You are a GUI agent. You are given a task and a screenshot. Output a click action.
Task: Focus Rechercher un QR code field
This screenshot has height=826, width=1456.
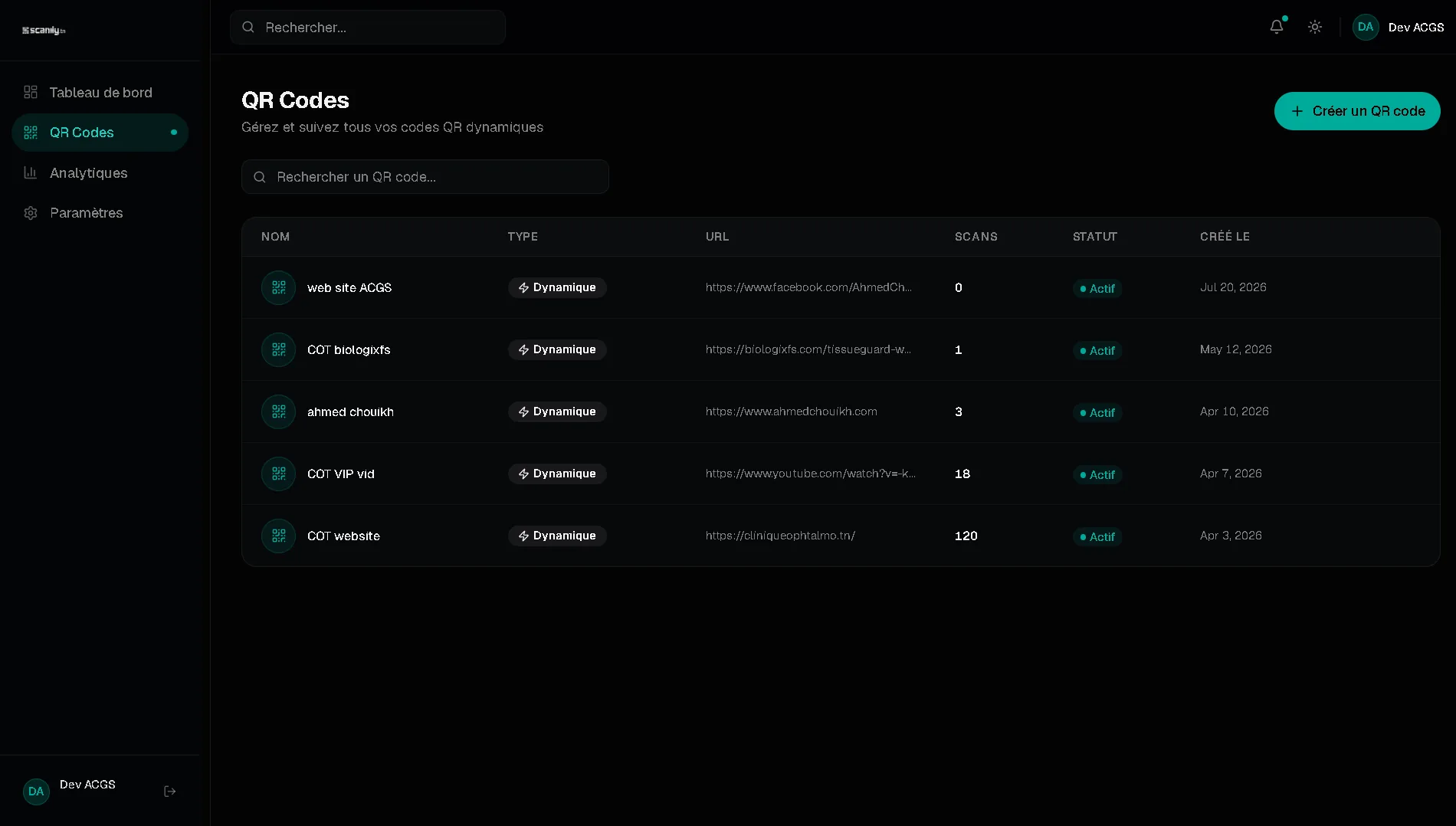point(425,177)
